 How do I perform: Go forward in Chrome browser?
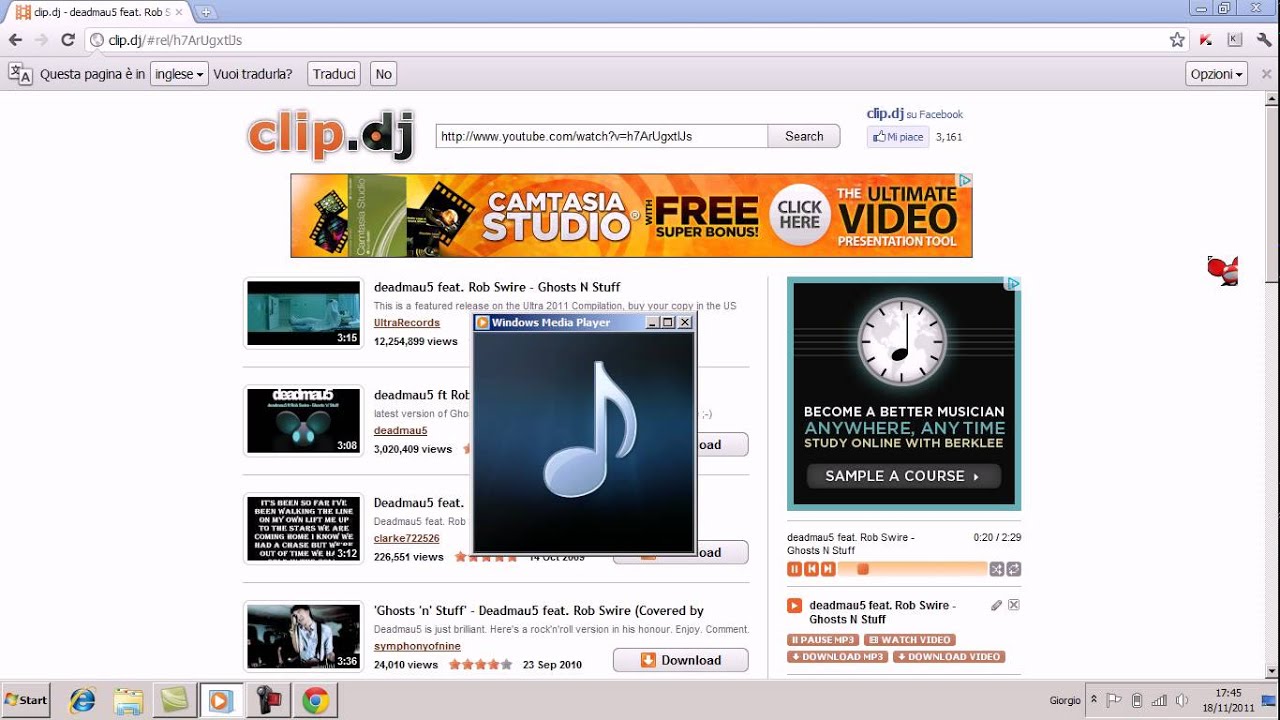41,40
